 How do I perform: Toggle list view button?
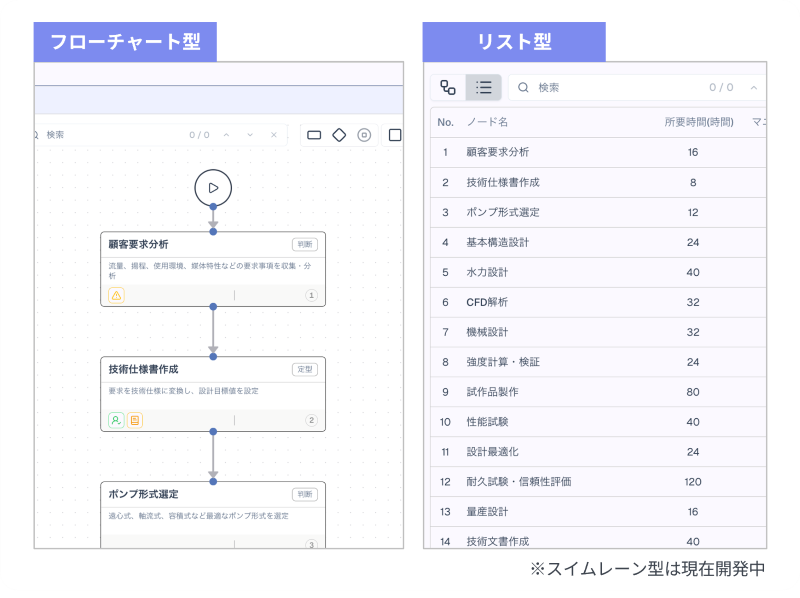pos(484,88)
